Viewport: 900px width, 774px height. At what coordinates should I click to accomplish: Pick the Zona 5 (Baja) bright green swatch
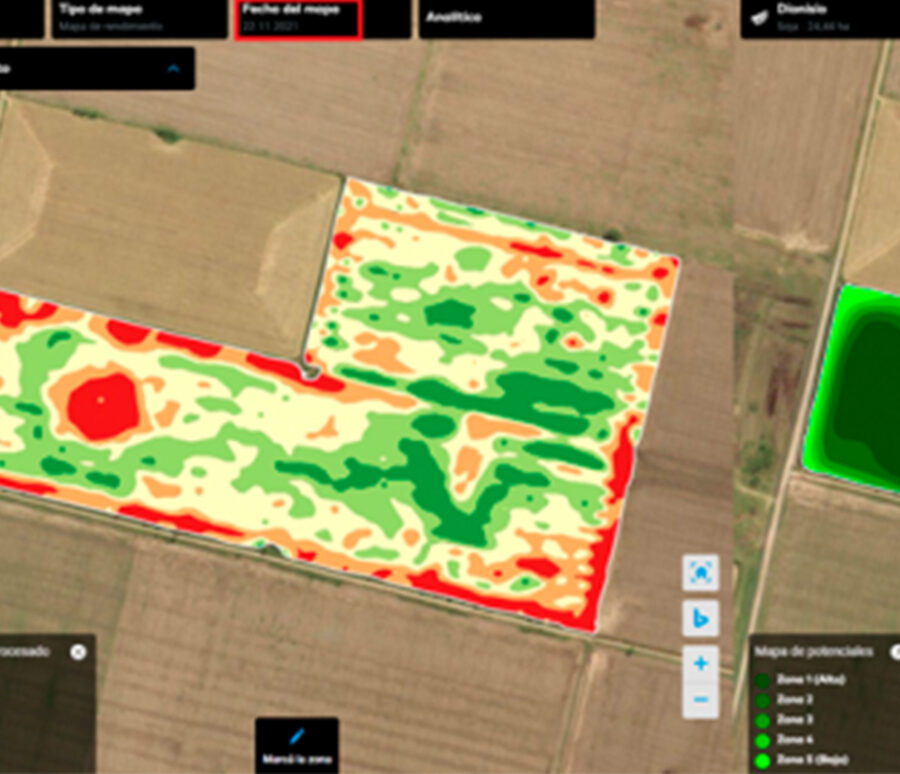tap(763, 761)
